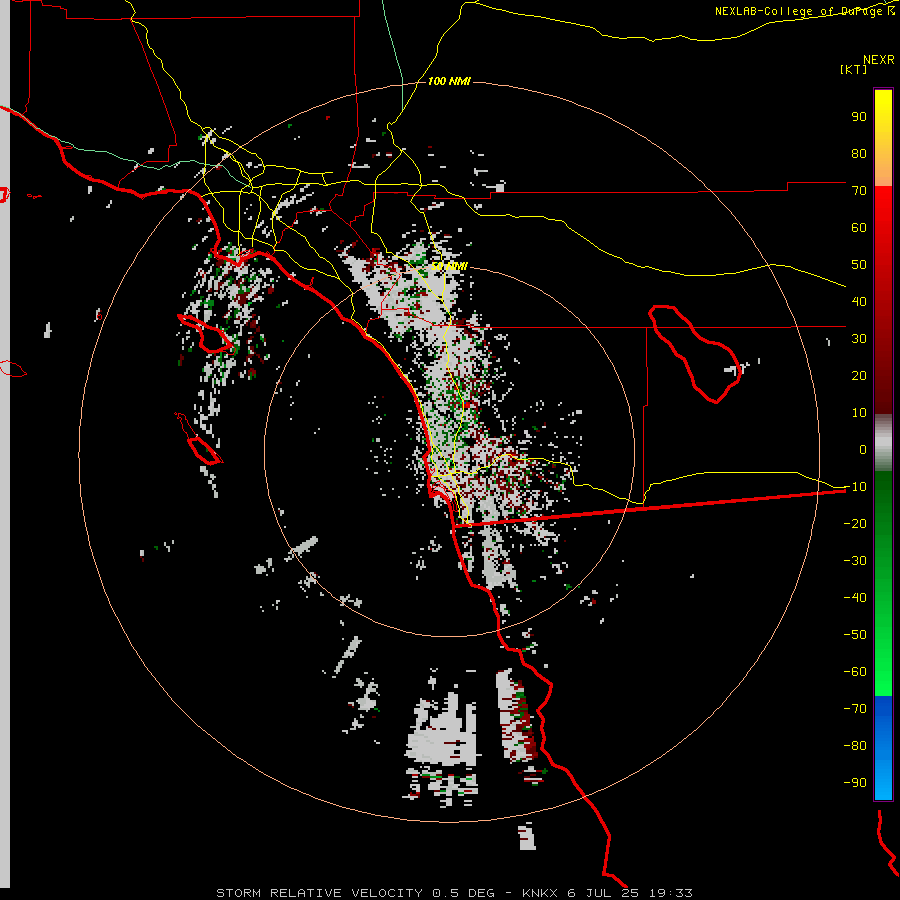Click the positive 80 scale value

859,154
